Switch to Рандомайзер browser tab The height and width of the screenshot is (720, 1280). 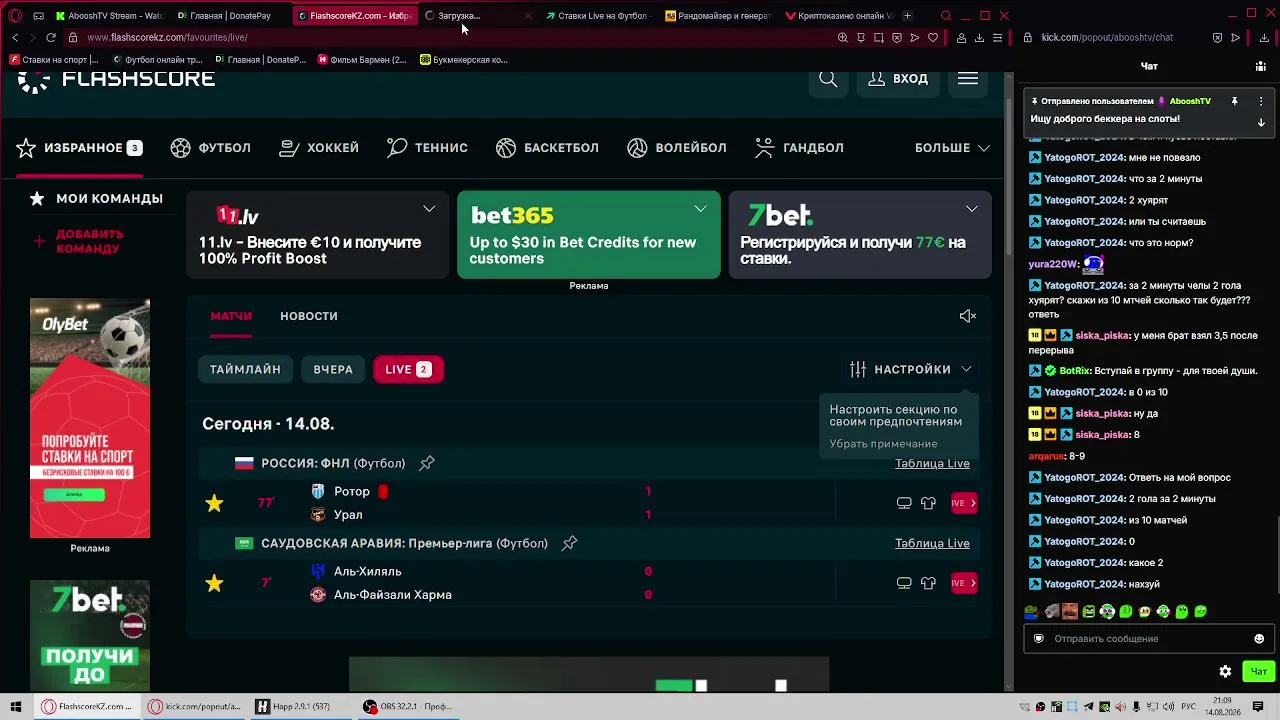(717, 16)
